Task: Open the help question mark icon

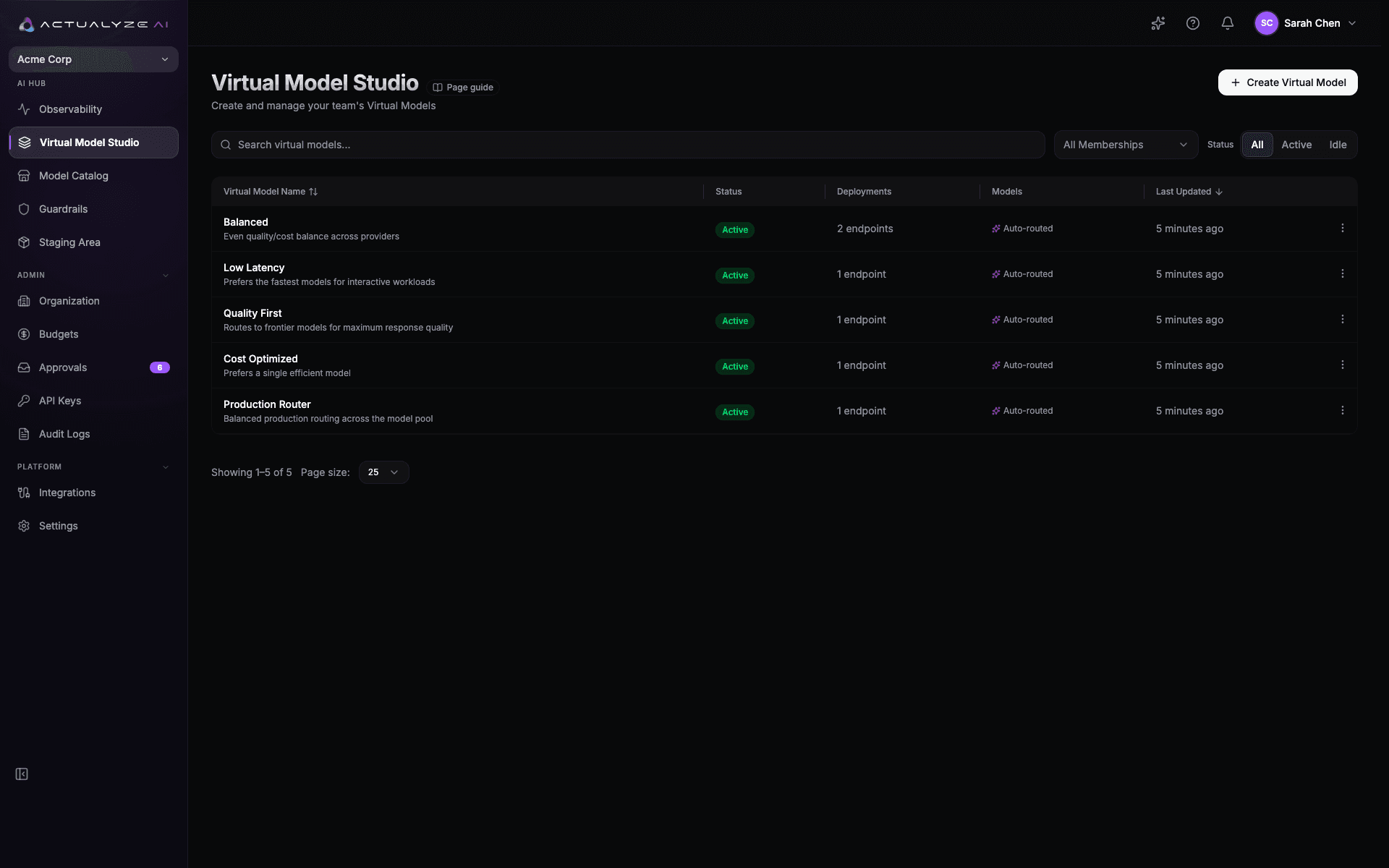Action: coord(1193,23)
